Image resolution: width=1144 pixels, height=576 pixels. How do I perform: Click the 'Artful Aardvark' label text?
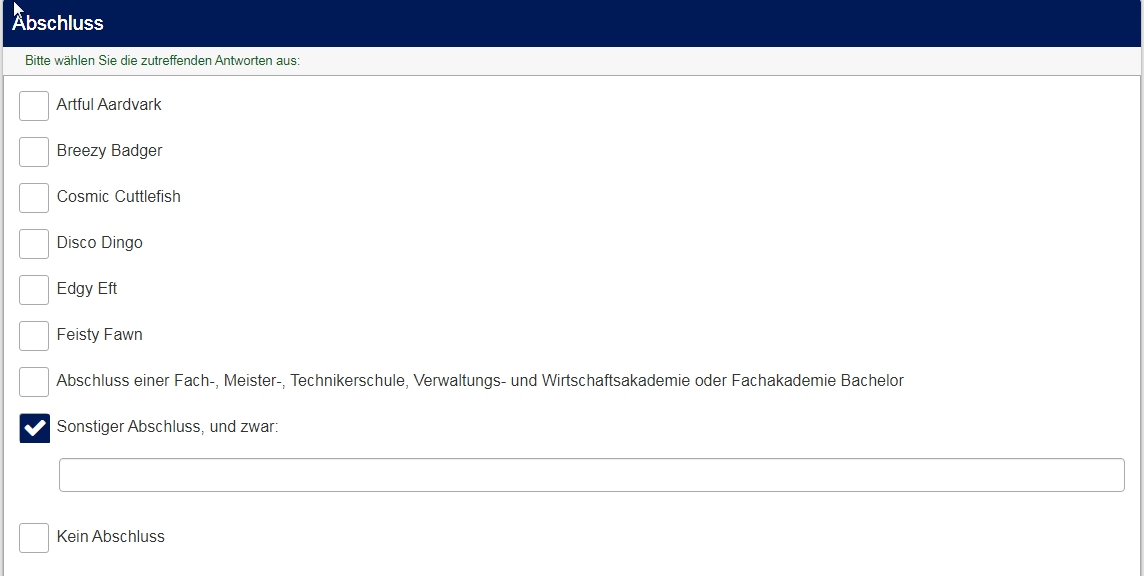click(109, 105)
